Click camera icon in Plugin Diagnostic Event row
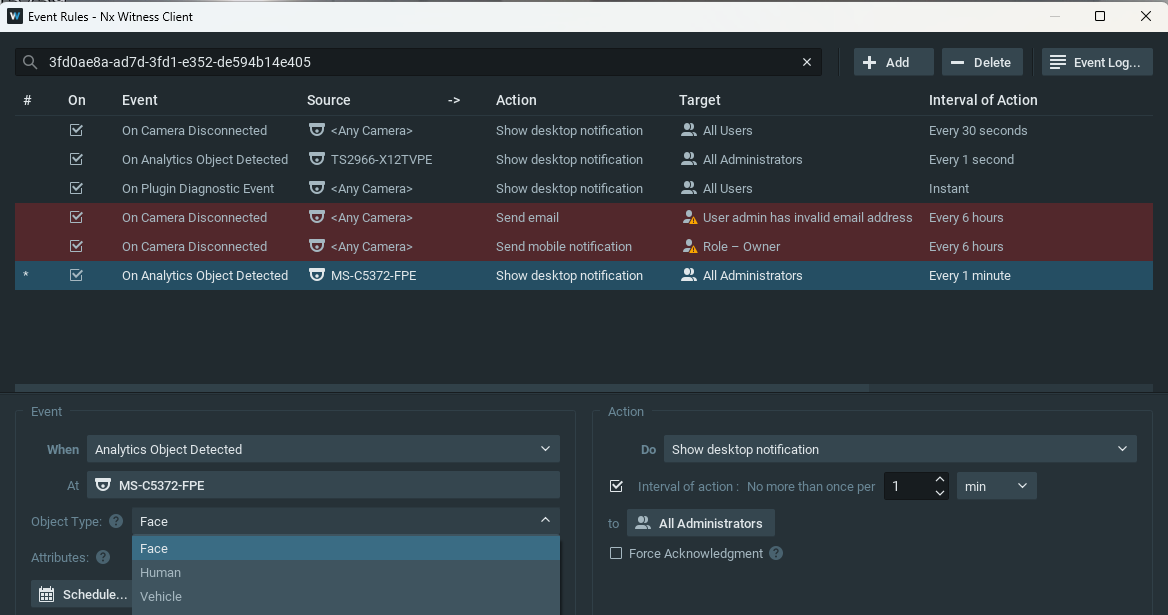Image resolution: width=1168 pixels, height=615 pixels. pyautogui.click(x=317, y=188)
